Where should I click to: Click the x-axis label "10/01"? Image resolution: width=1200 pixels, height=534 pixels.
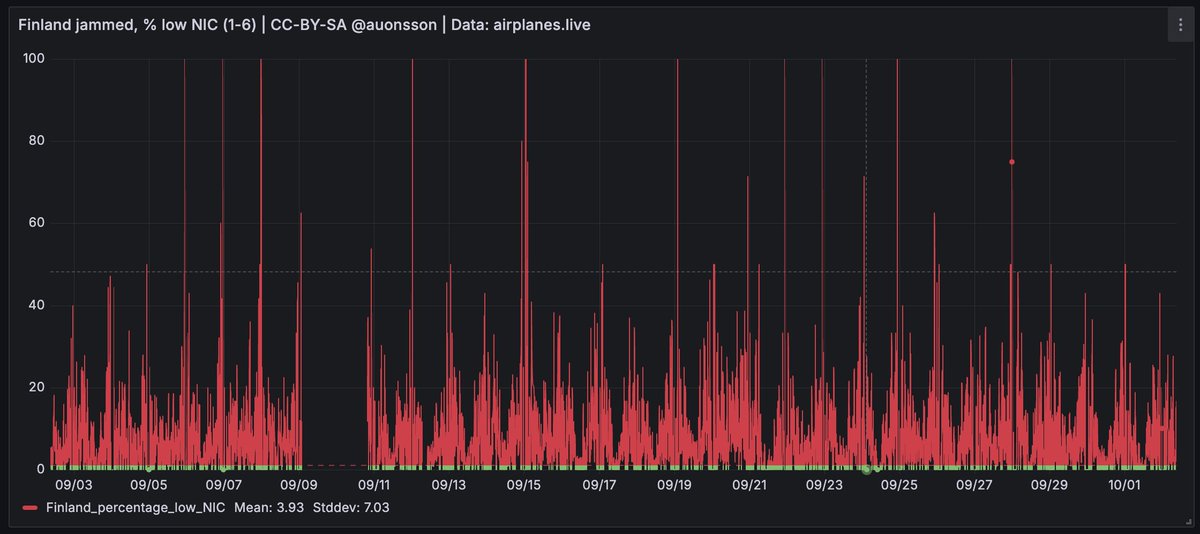tap(1125, 485)
